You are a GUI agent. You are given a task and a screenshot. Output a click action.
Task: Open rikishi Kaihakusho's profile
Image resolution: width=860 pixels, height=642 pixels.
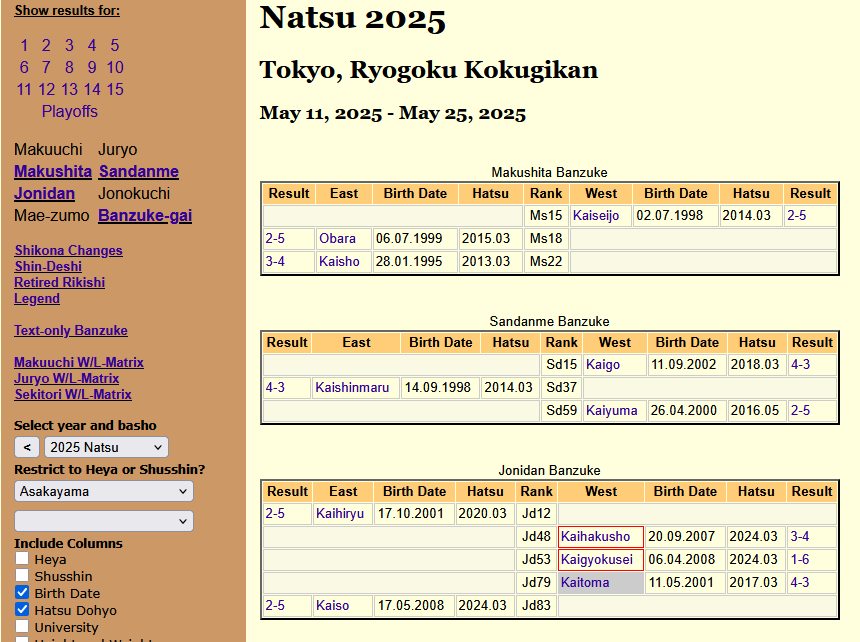(595, 537)
